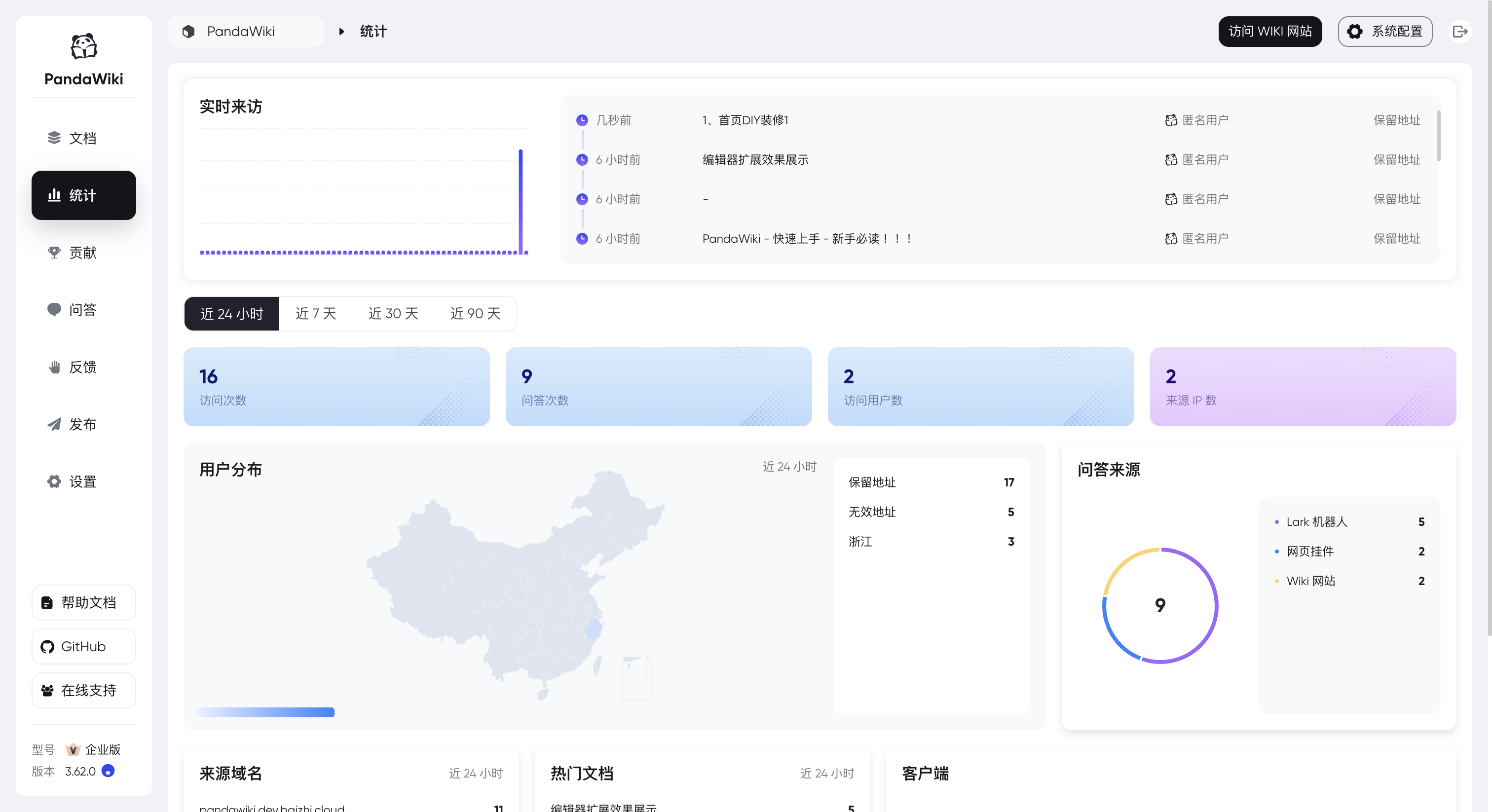
Task: Click the 在线支持 button
Action: [83, 690]
